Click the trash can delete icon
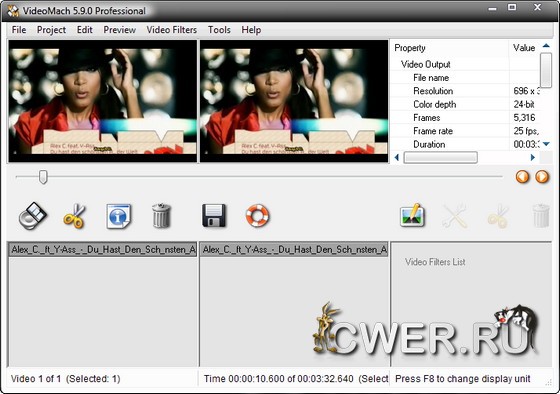This screenshot has height=394, width=560. (161, 215)
